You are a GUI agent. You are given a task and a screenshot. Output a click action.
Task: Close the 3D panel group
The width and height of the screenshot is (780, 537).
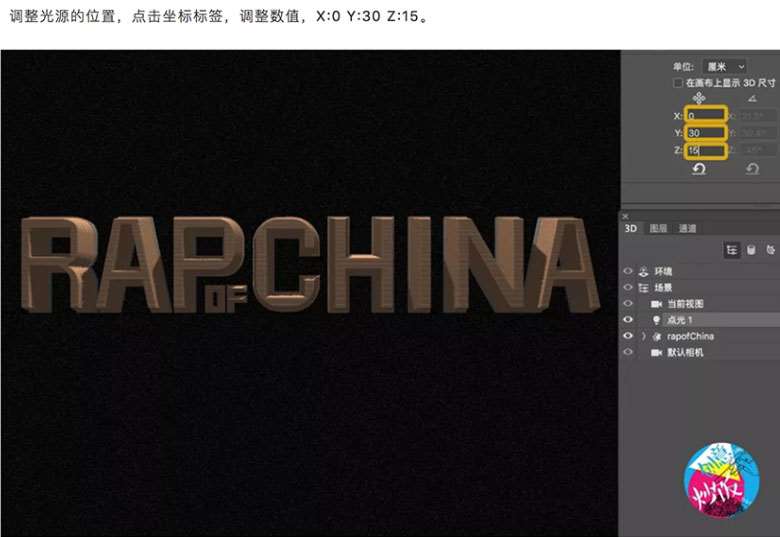625,216
